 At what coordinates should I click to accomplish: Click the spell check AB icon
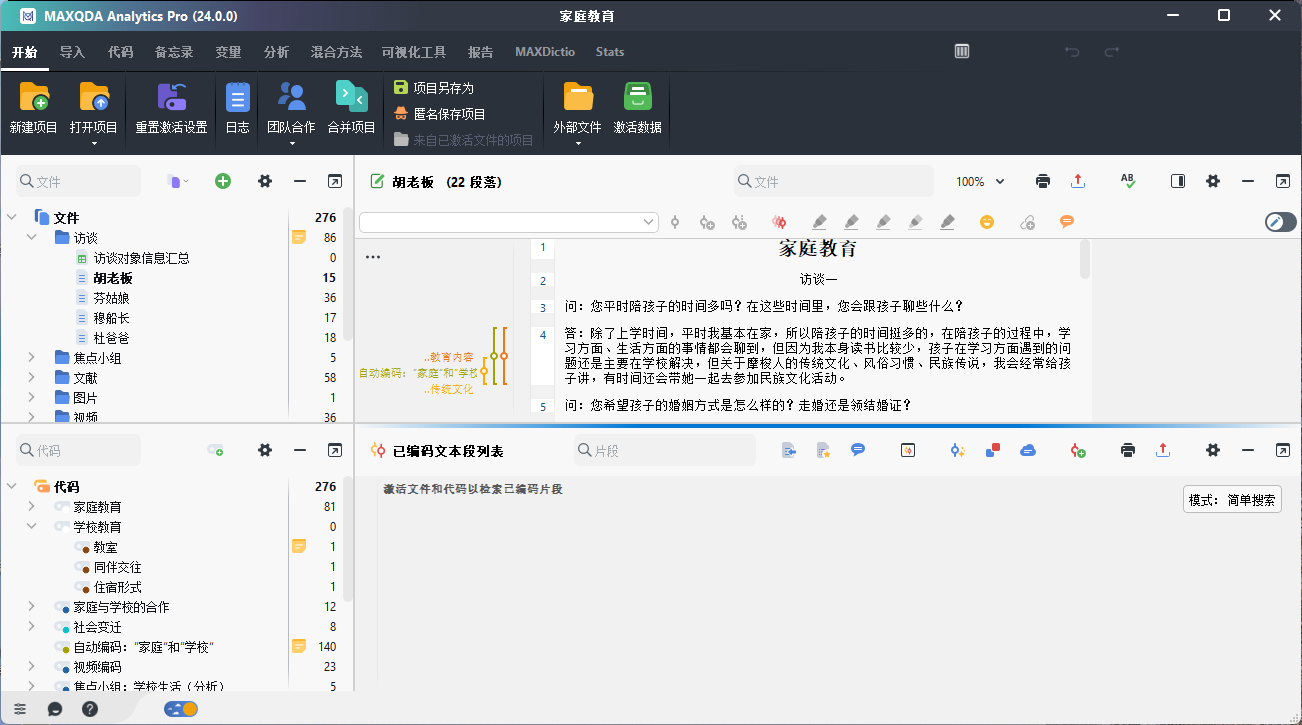tap(1128, 181)
